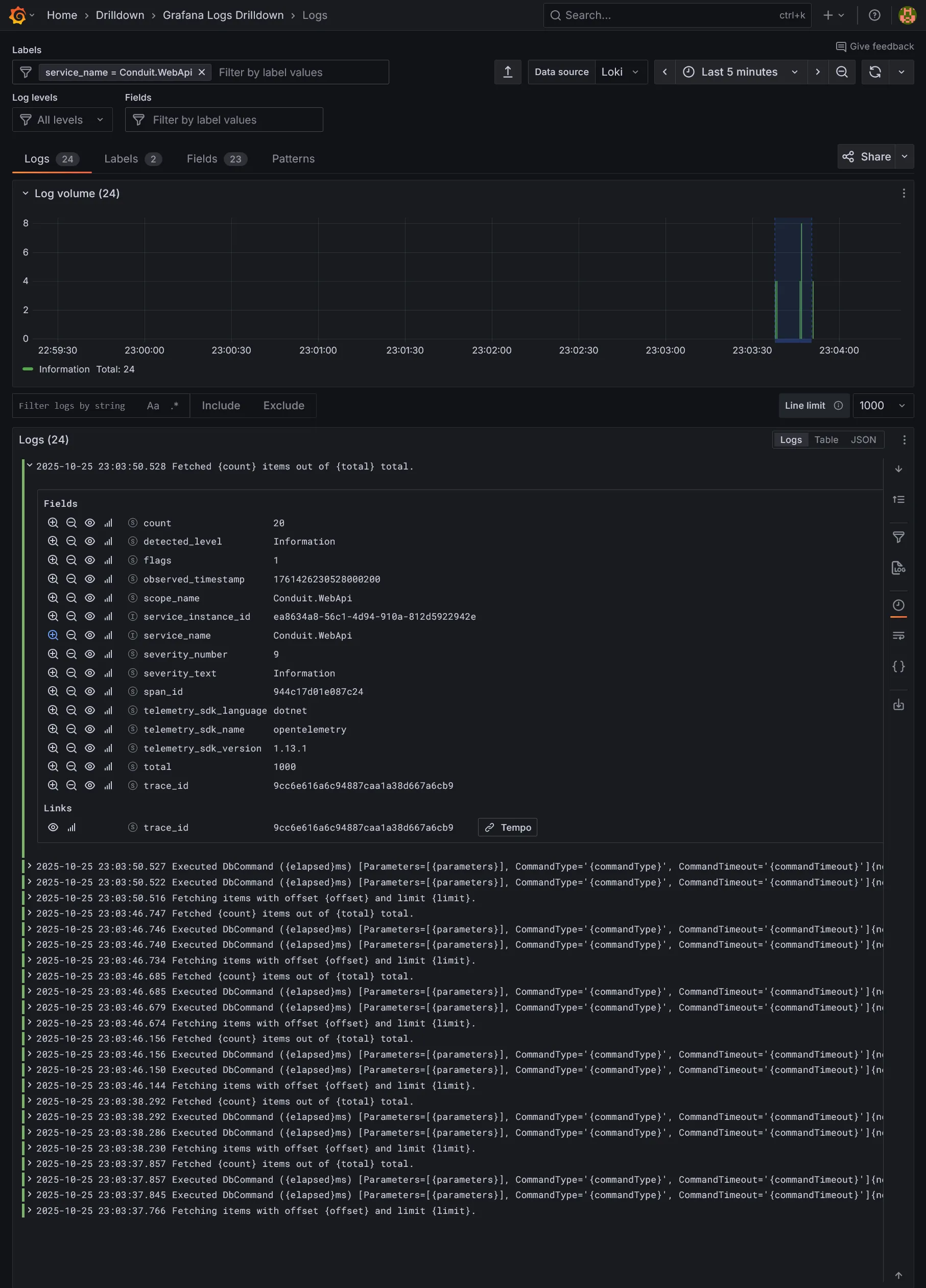The image size is (926, 1288).
Task: Open the Last 5 minutes time picker
Action: click(x=741, y=72)
